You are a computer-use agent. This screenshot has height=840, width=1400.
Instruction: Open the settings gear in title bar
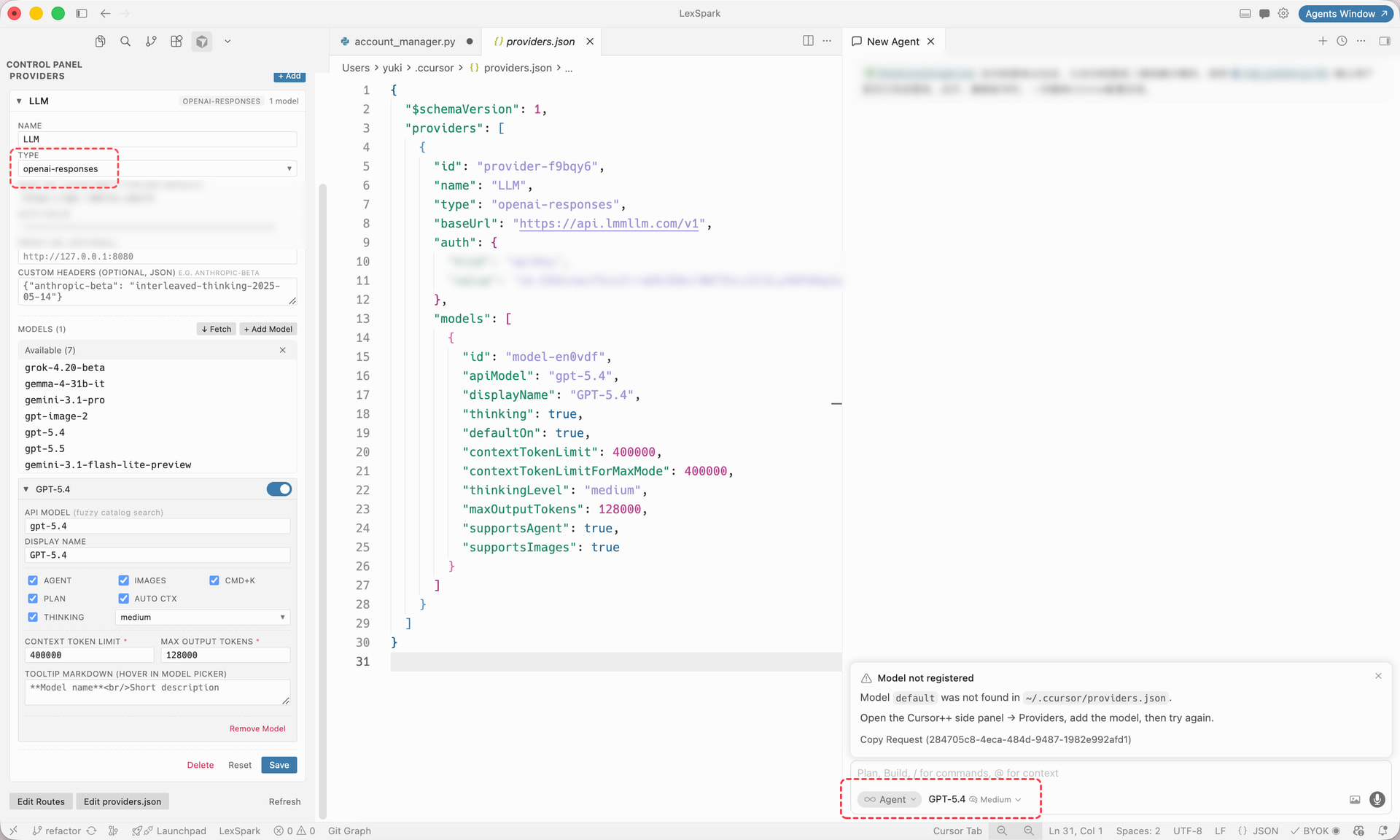(1283, 13)
